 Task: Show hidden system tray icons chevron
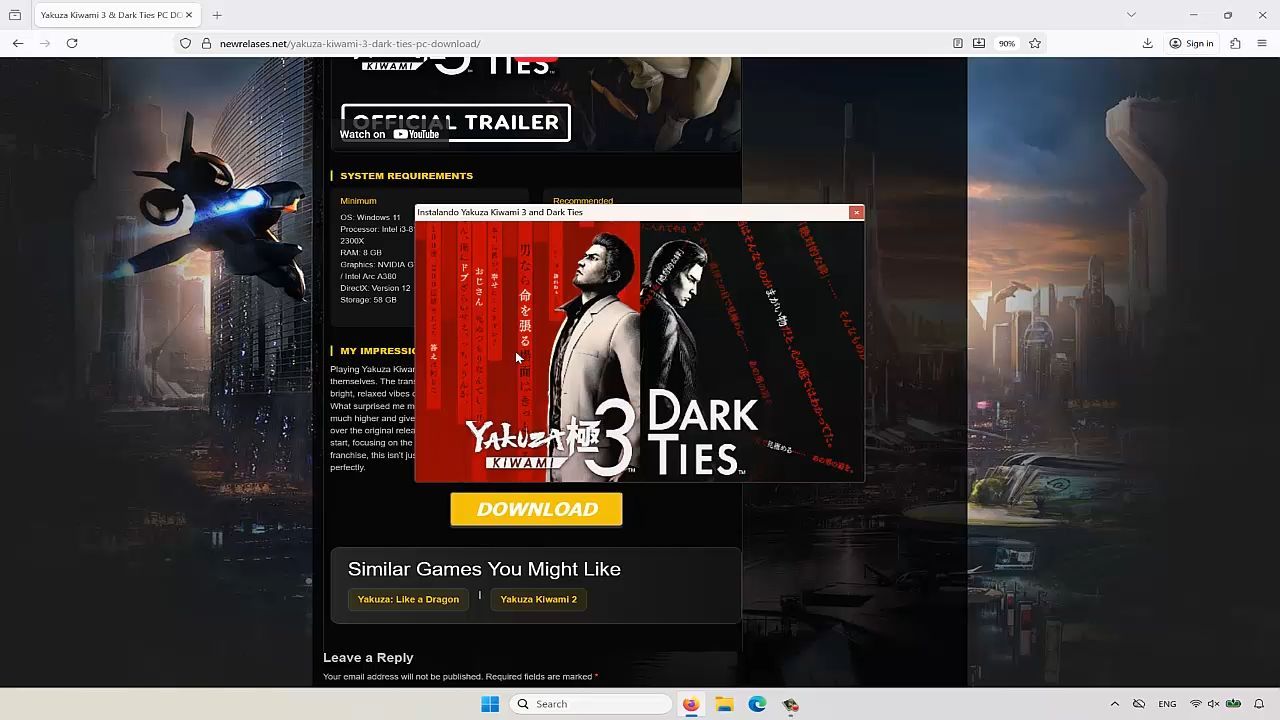[x=1114, y=704]
